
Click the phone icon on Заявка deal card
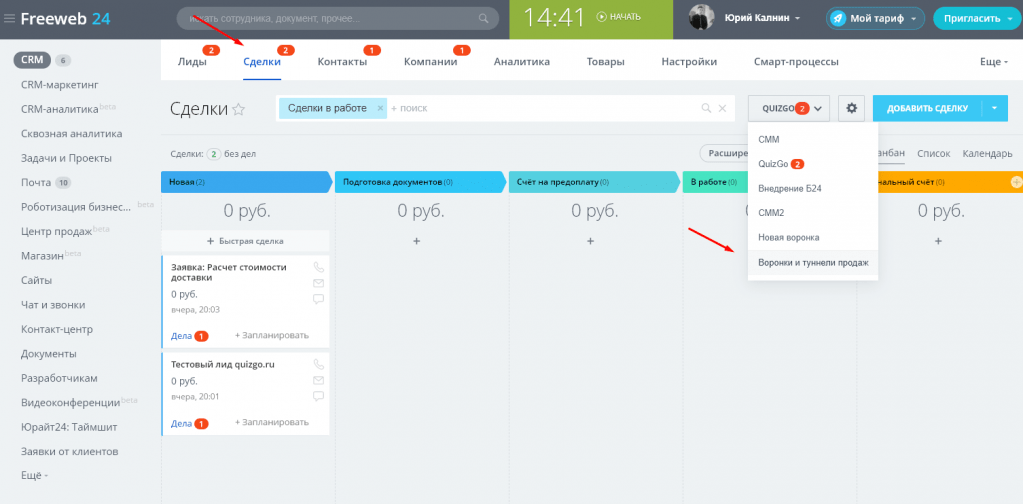pyautogui.click(x=319, y=267)
